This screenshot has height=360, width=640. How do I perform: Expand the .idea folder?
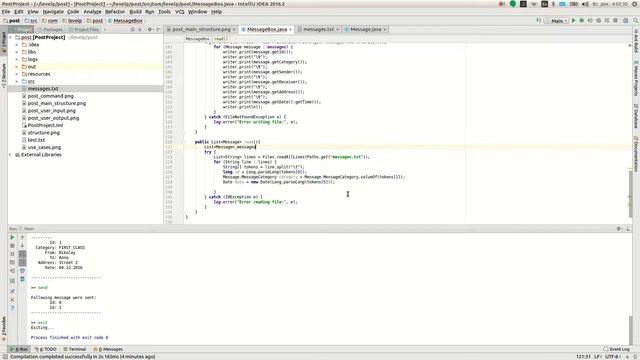[17, 44]
